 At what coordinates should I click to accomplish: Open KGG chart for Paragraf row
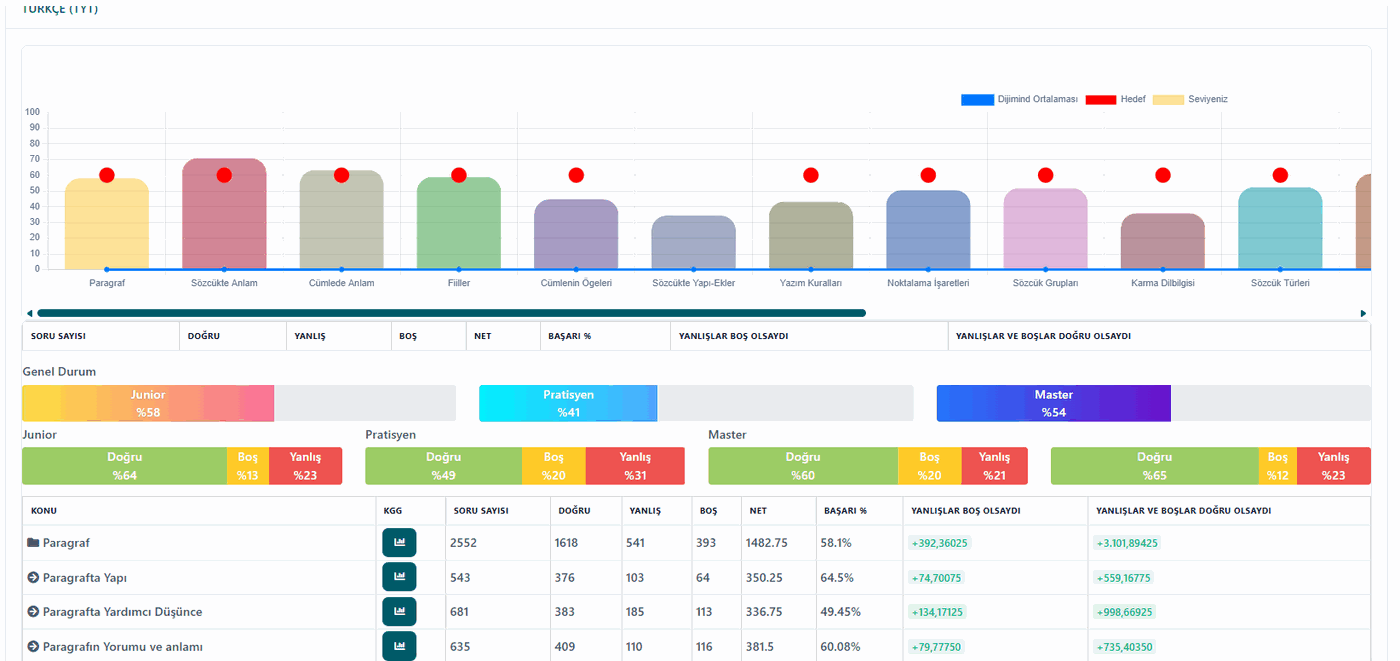click(x=399, y=543)
